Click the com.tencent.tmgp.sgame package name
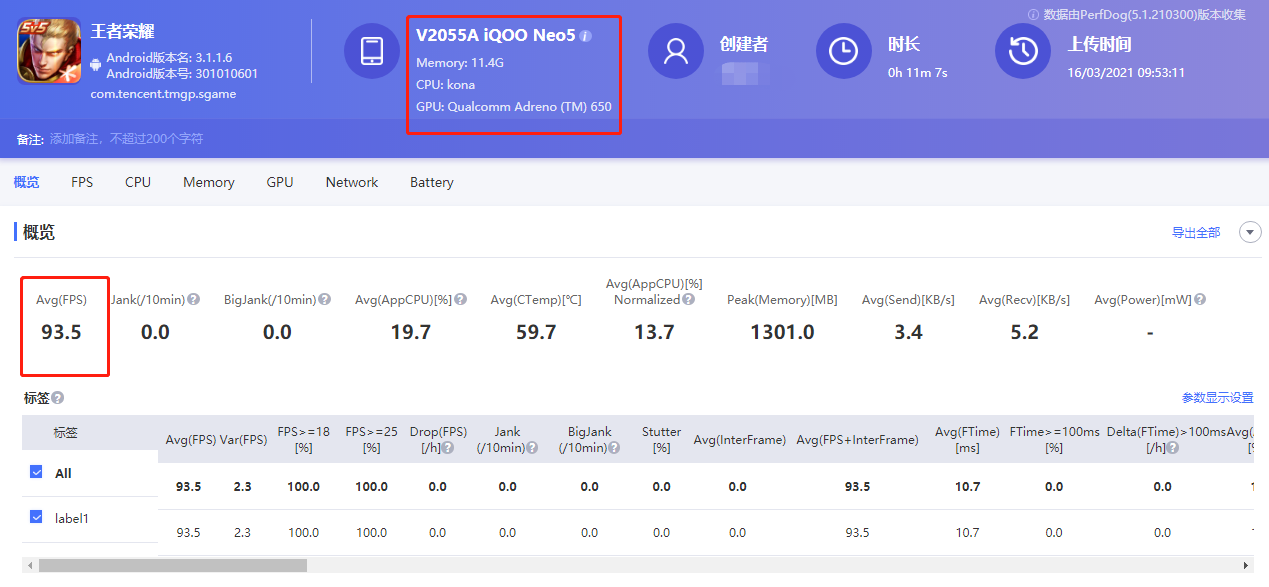Screen dimensions: 1269x587 point(163,94)
